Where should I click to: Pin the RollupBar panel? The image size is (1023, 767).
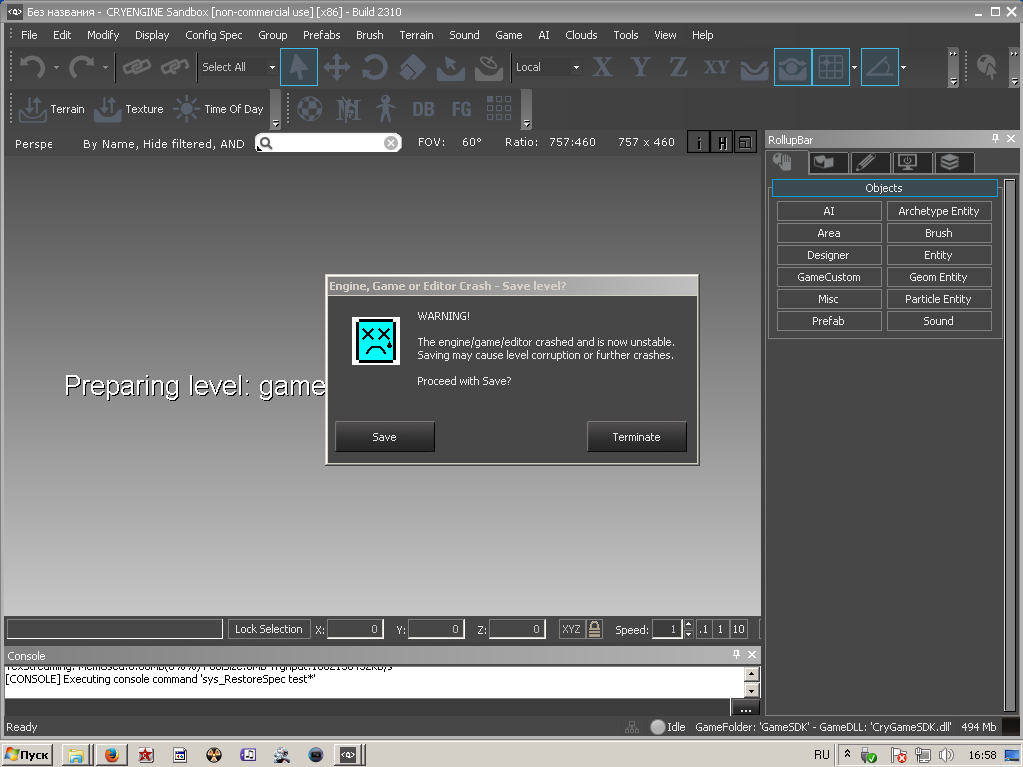[995, 138]
